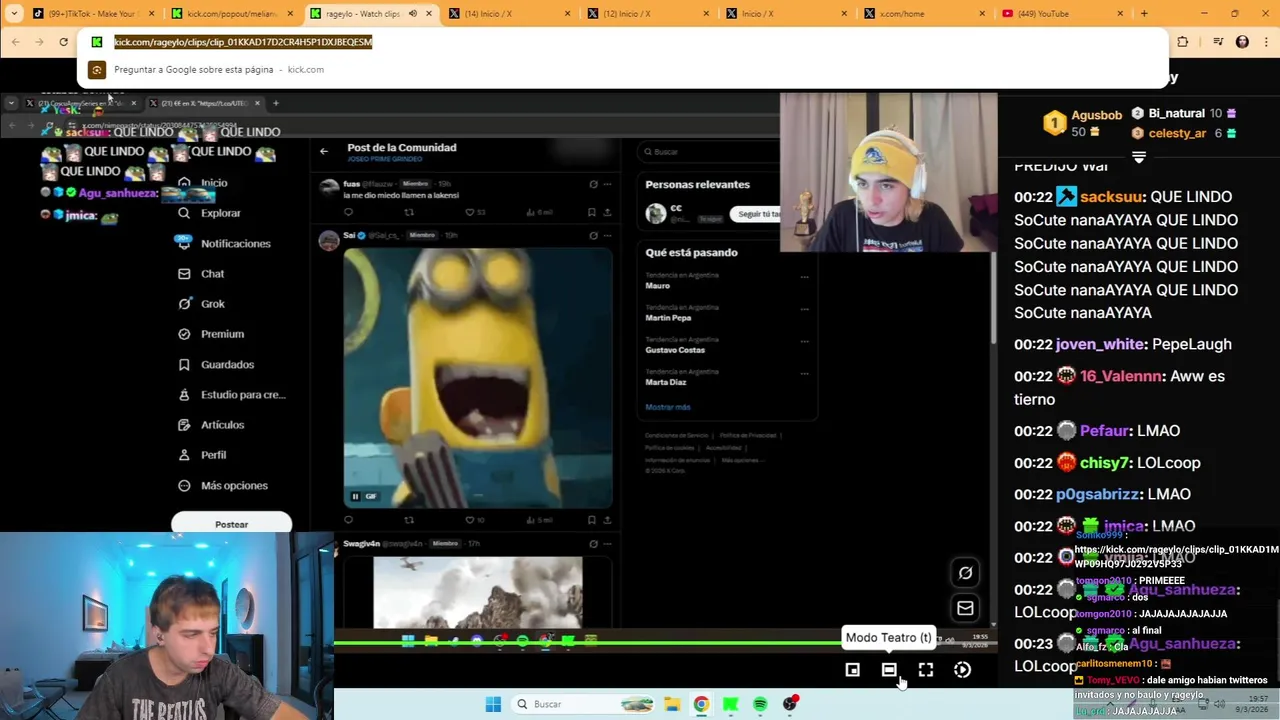Open a new browser tab
The height and width of the screenshot is (720, 1280).
click(x=1144, y=14)
